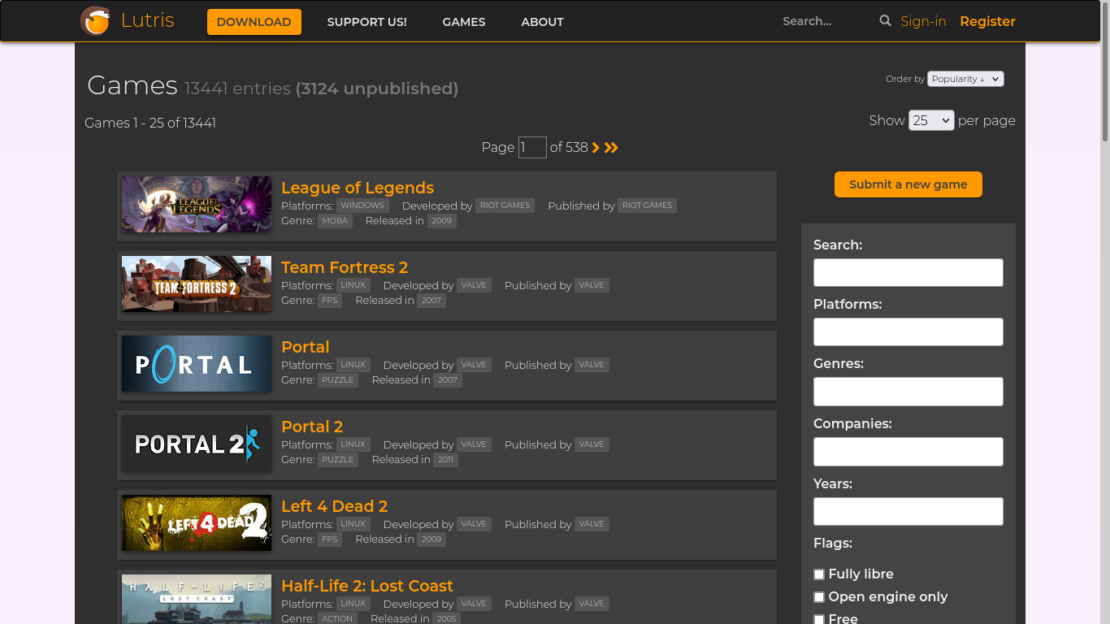Click the search magnifying glass icon

[x=884, y=20]
